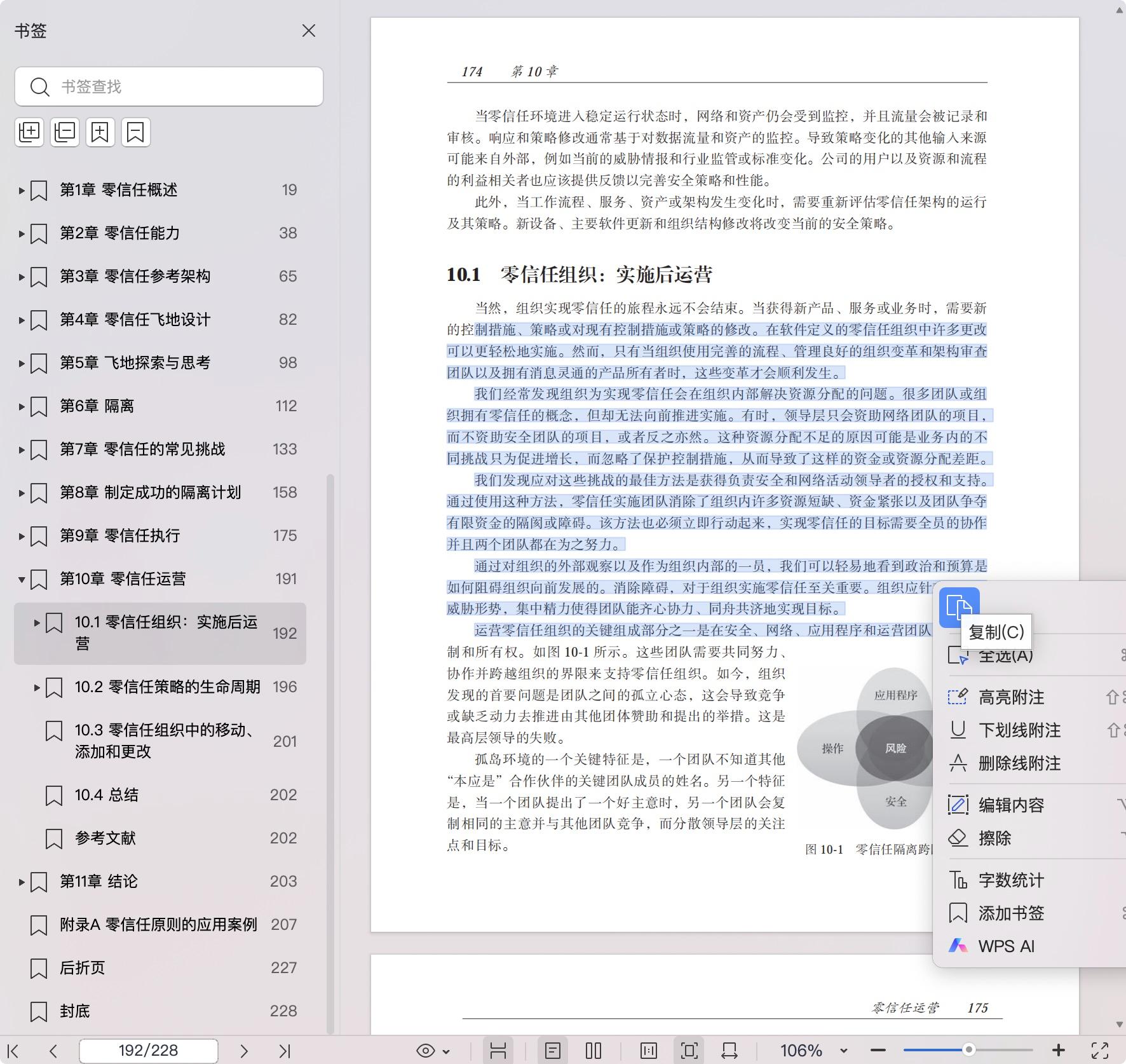Click the delete bookmark icon in sidebar
This screenshot has width=1126, height=1064.
click(135, 132)
